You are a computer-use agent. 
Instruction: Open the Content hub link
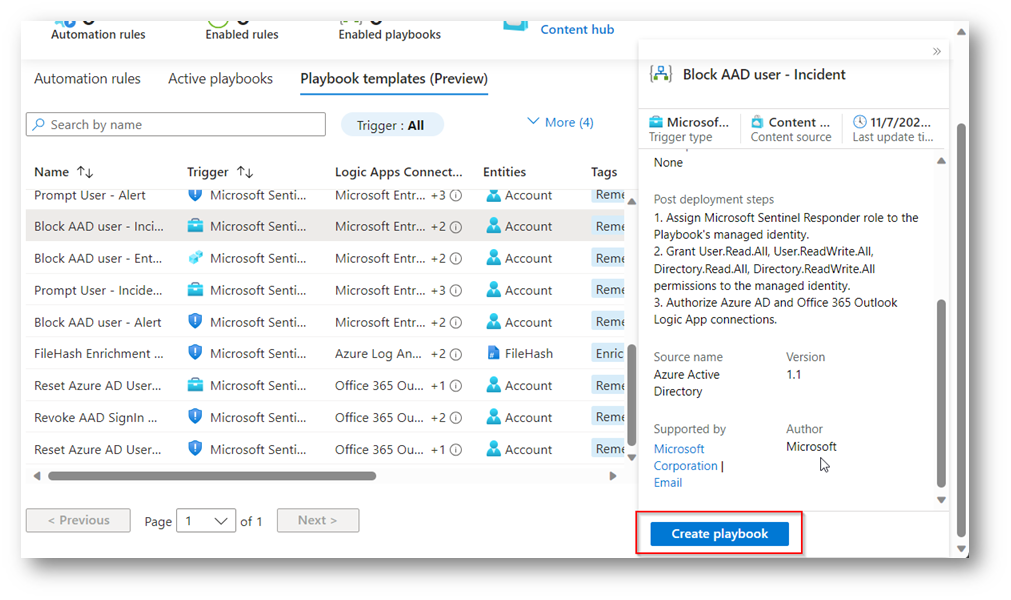(577, 29)
